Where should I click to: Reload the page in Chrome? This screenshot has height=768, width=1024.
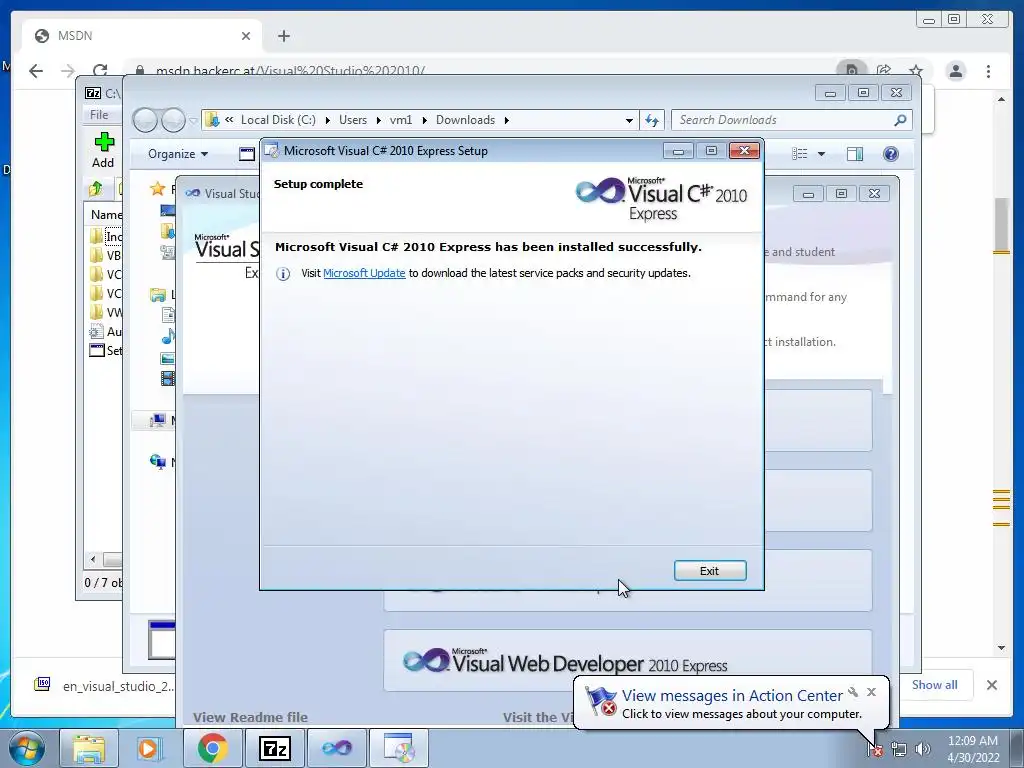pos(100,71)
